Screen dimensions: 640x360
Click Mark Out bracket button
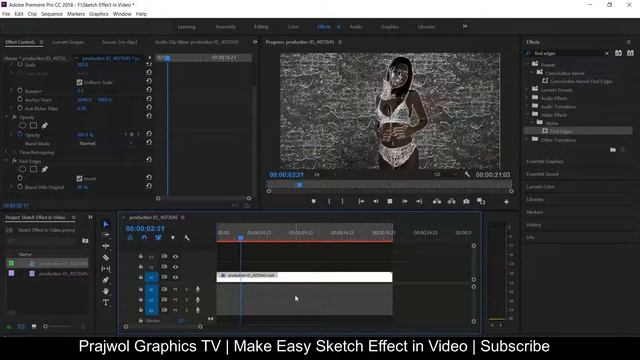(x=342, y=202)
